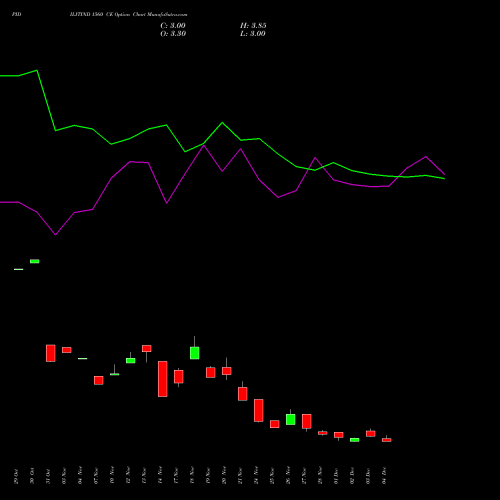Click the high price value H: 3.85

point(253,26)
